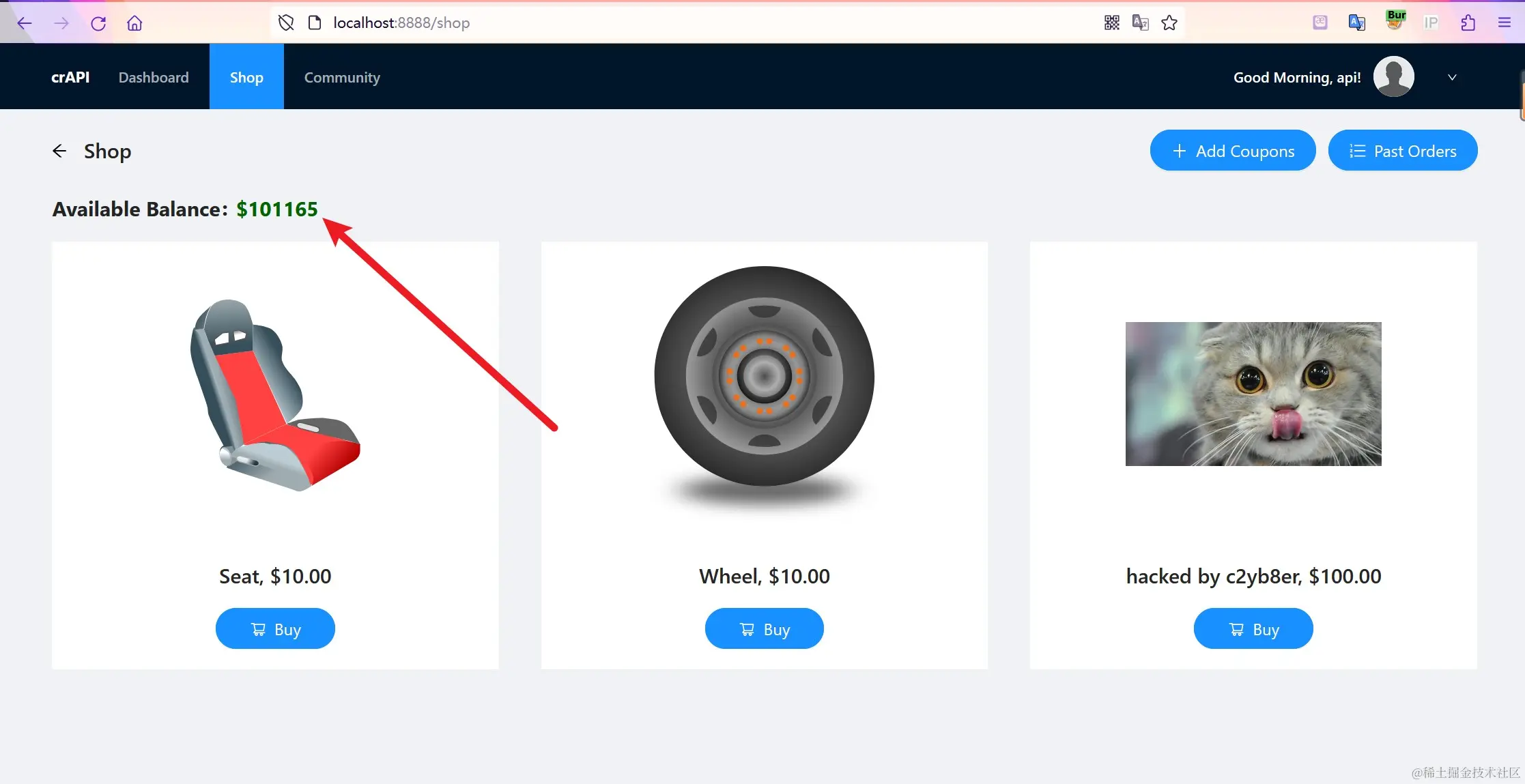Bookmark page with star icon

[x=1169, y=23]
